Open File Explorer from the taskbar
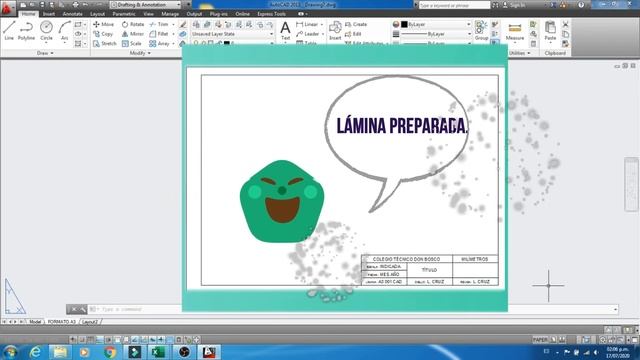 coord(60,352)
